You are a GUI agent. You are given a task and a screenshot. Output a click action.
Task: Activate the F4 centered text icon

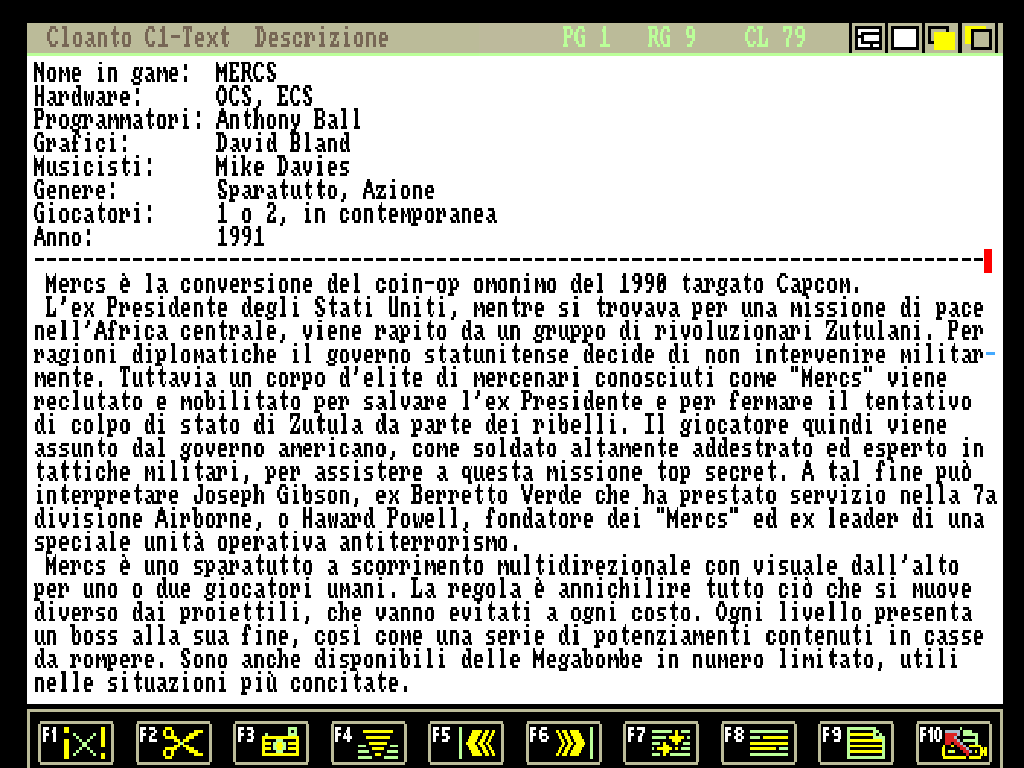pyautogui.click(x=368, y=742)
